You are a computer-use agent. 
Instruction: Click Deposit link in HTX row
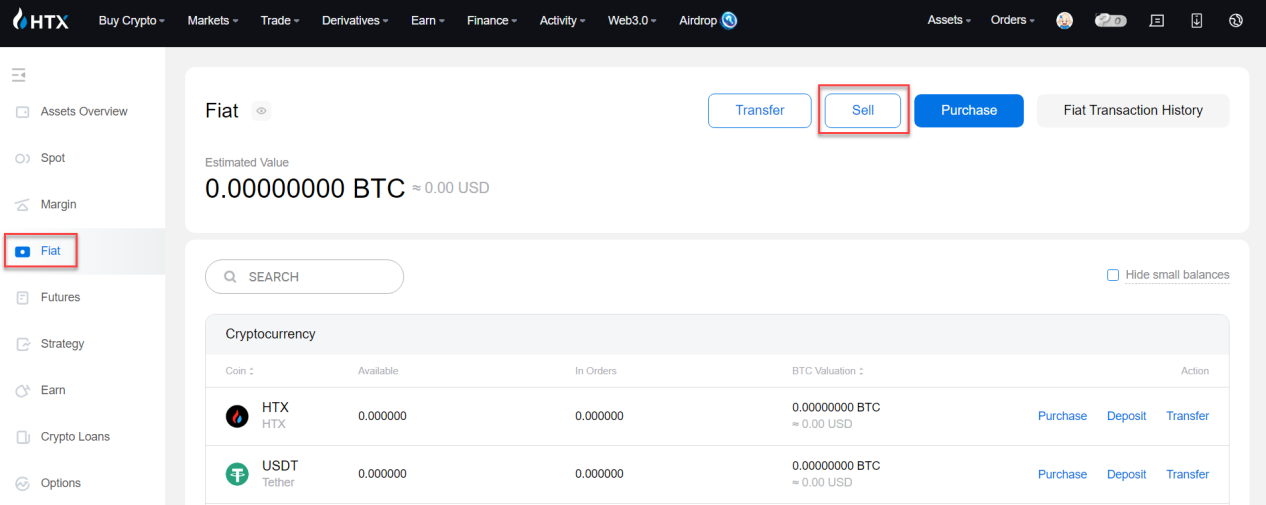(x=1126, y=416)
